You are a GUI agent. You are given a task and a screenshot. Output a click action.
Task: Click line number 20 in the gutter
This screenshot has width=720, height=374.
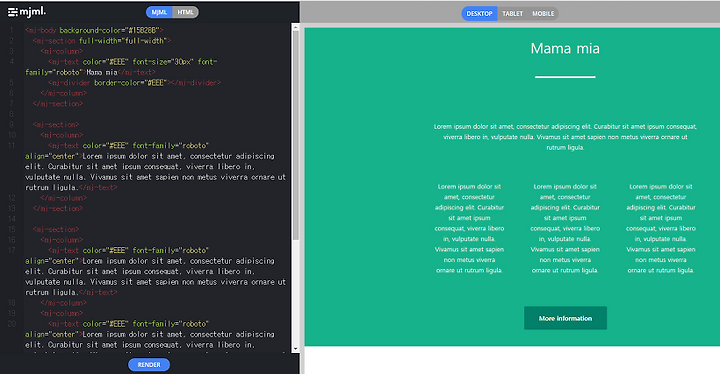coord(11,324)
